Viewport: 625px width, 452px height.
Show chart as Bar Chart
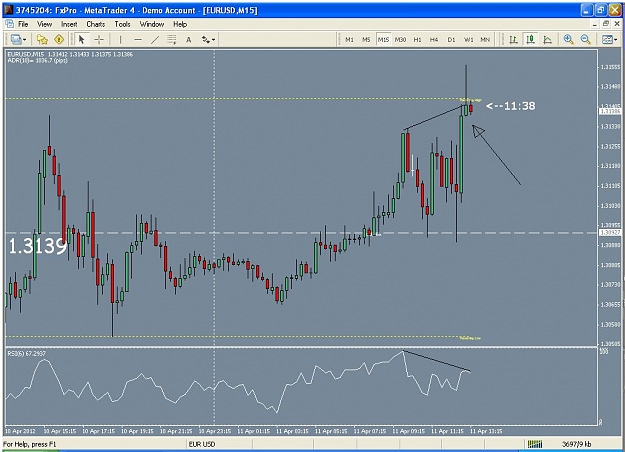(513, 39)
